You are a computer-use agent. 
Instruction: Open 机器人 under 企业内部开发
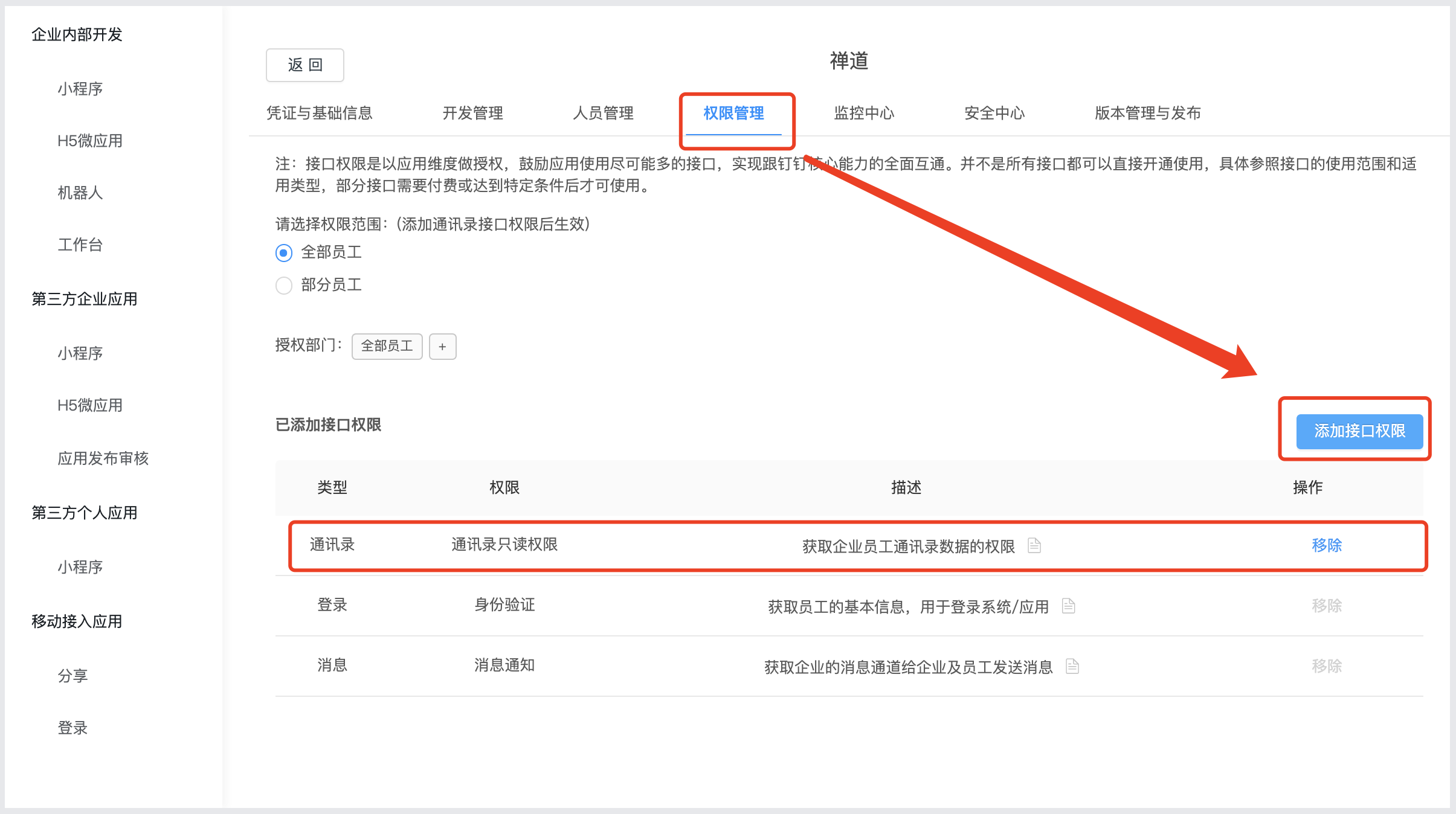[x=80, y=193]
